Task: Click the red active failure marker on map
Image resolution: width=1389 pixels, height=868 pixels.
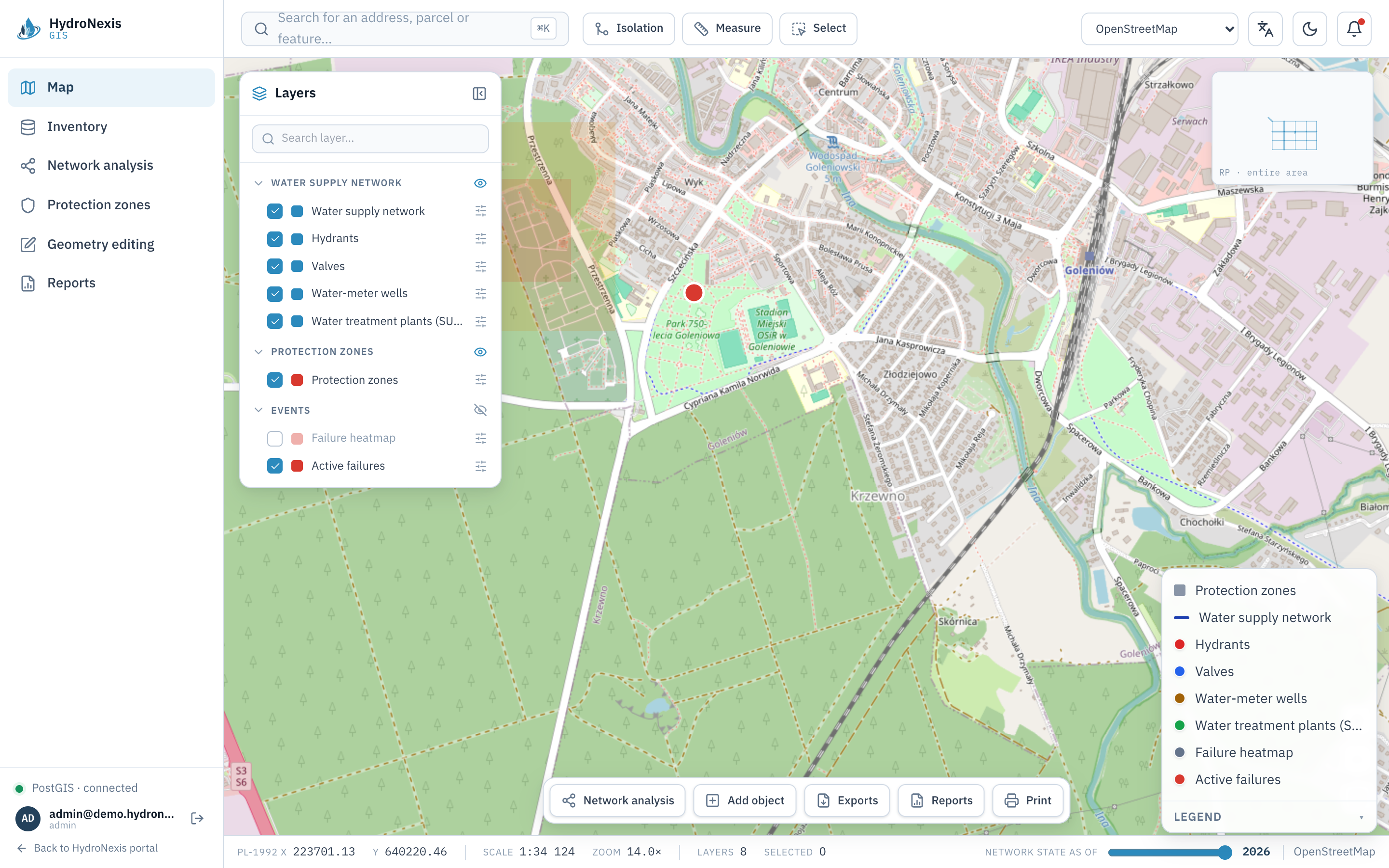Action: coord(694,293)
